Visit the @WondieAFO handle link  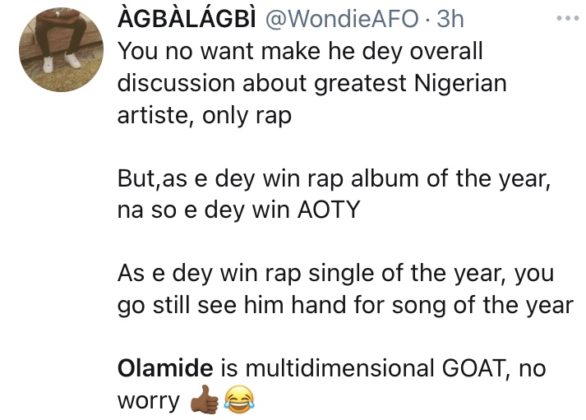(x=342, y=19)
